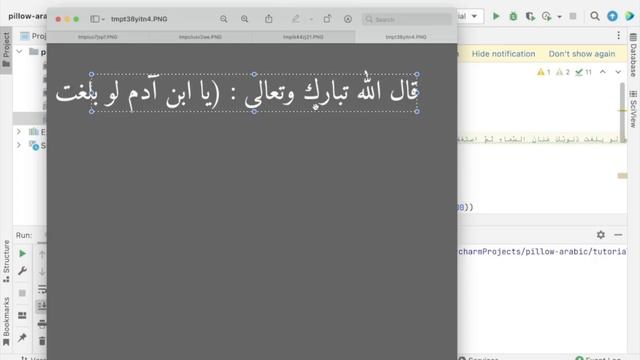
Task: Show the one warning in inspections widget
Action: tap(544, 72)
